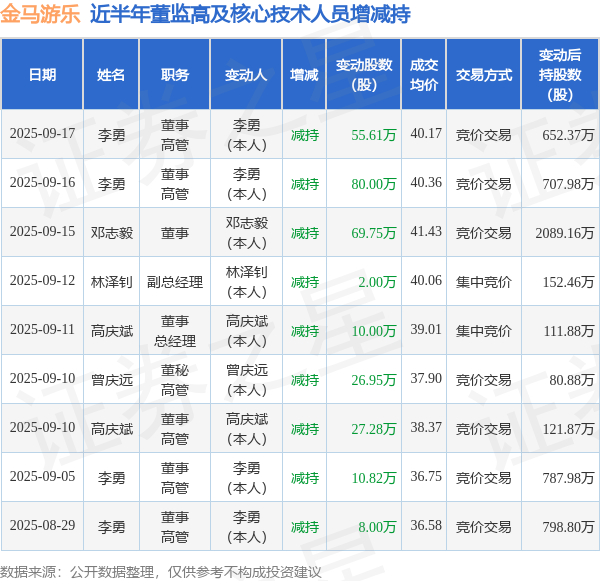Click the 2.00万 share change value
600x581 pixels.
[x=377, y=282]
